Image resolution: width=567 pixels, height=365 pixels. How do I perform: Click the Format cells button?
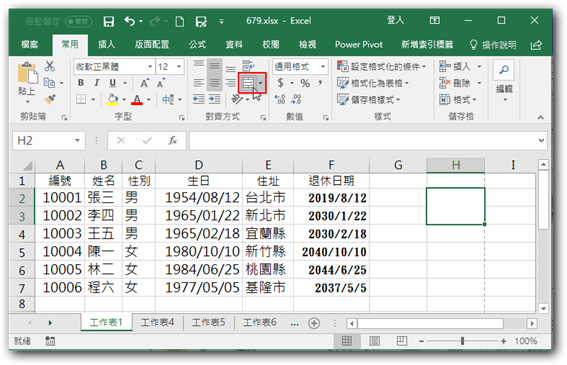pos(458,99)
